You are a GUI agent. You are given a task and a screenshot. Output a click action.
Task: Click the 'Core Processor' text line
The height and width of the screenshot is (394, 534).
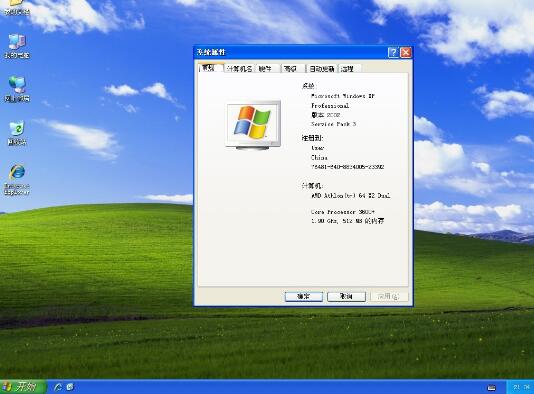(x=343, y=212)
